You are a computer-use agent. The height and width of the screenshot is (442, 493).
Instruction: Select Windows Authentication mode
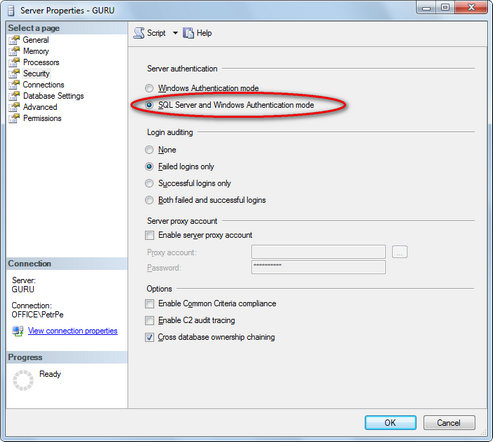click(149, 88)
